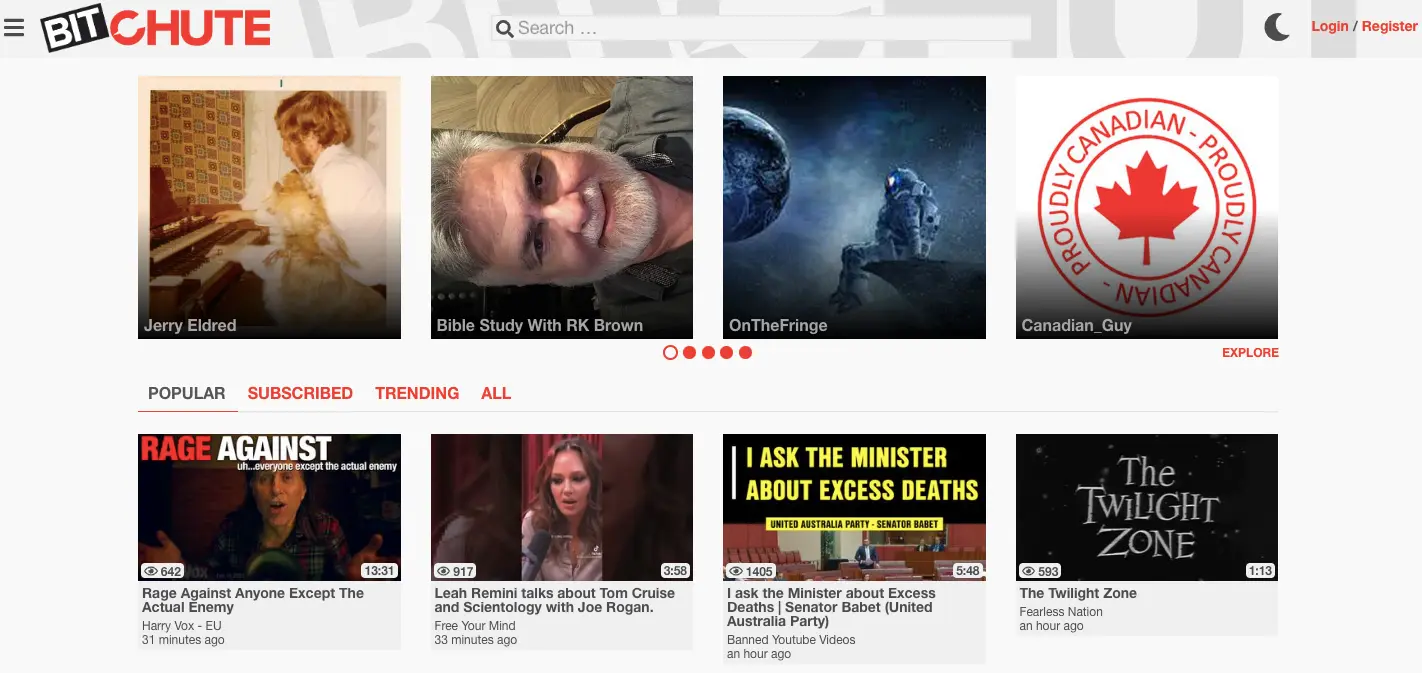Switch to the TRENDING tab

coord(417,393)
